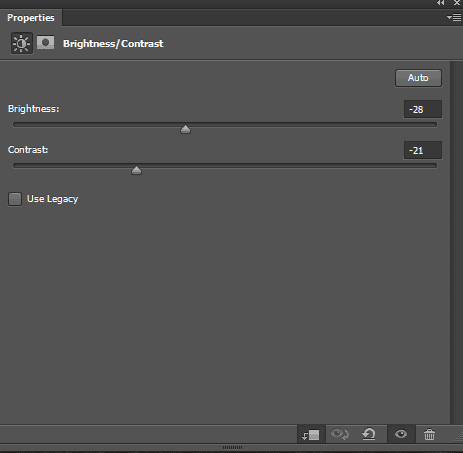Toggle adjustment layer visibility eye
Viewport: 463px width, 453px height.
[401, 434]
